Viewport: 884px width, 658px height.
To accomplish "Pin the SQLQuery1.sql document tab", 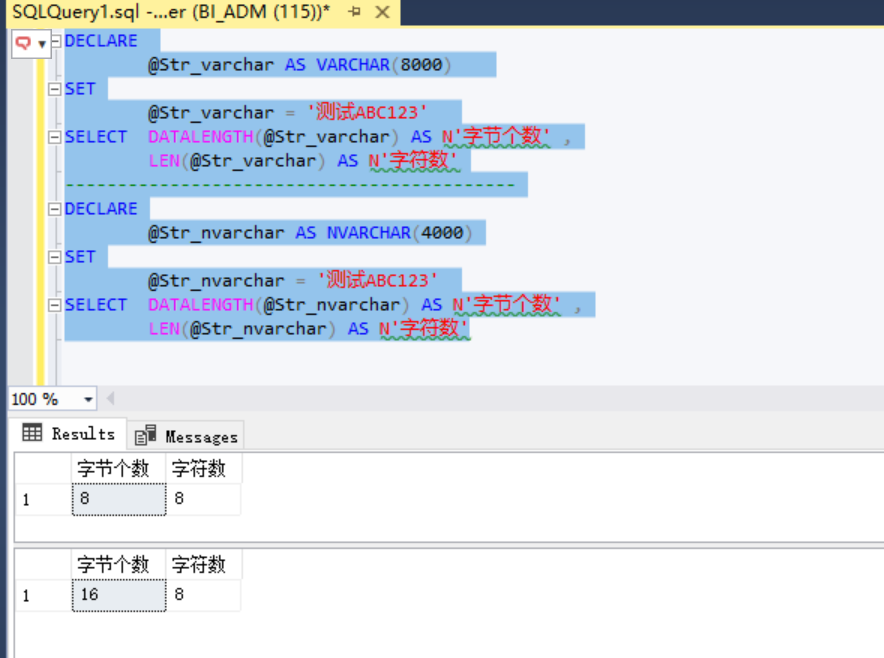I will point(355,11).
